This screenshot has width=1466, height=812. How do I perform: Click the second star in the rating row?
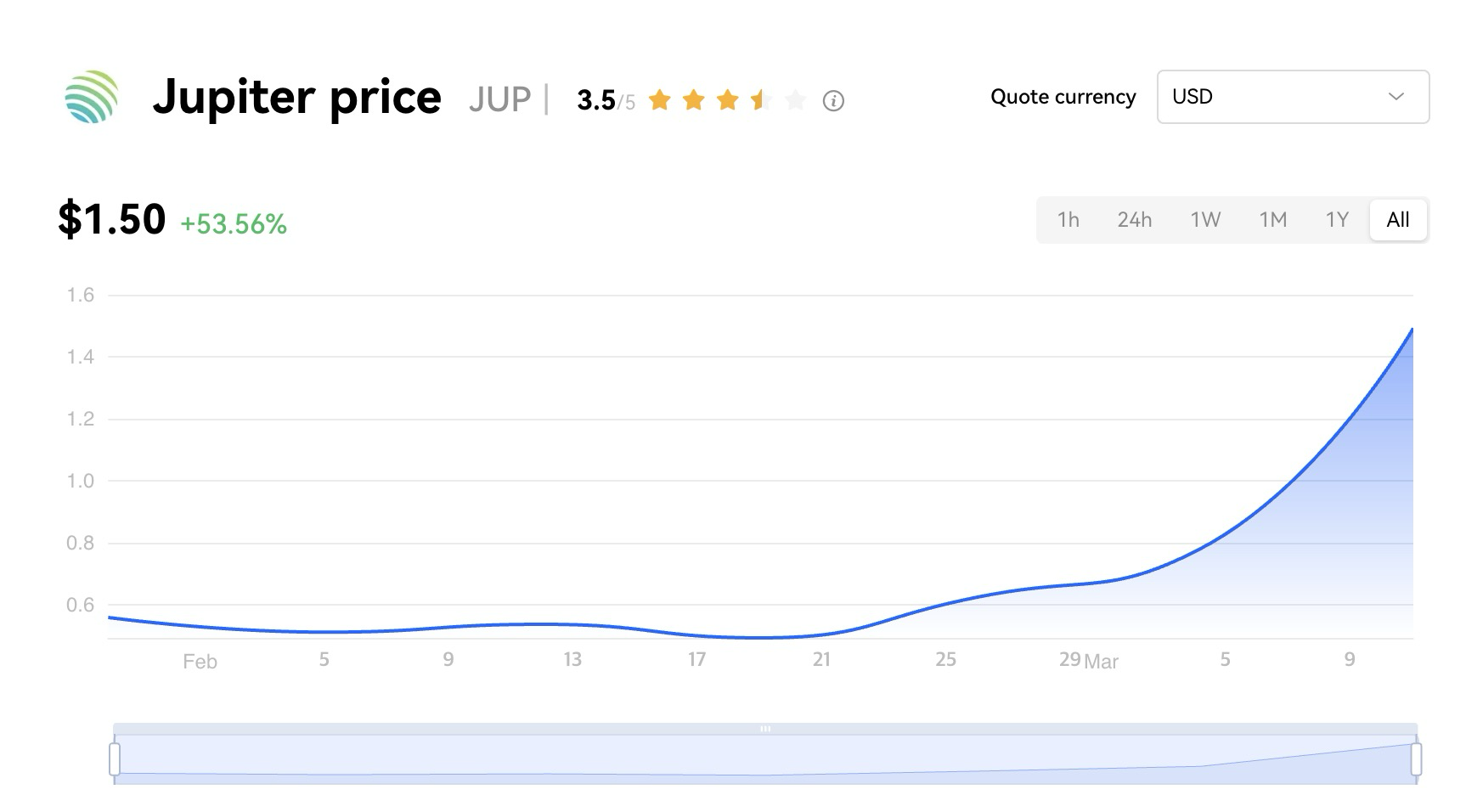(x=693, y=100)
